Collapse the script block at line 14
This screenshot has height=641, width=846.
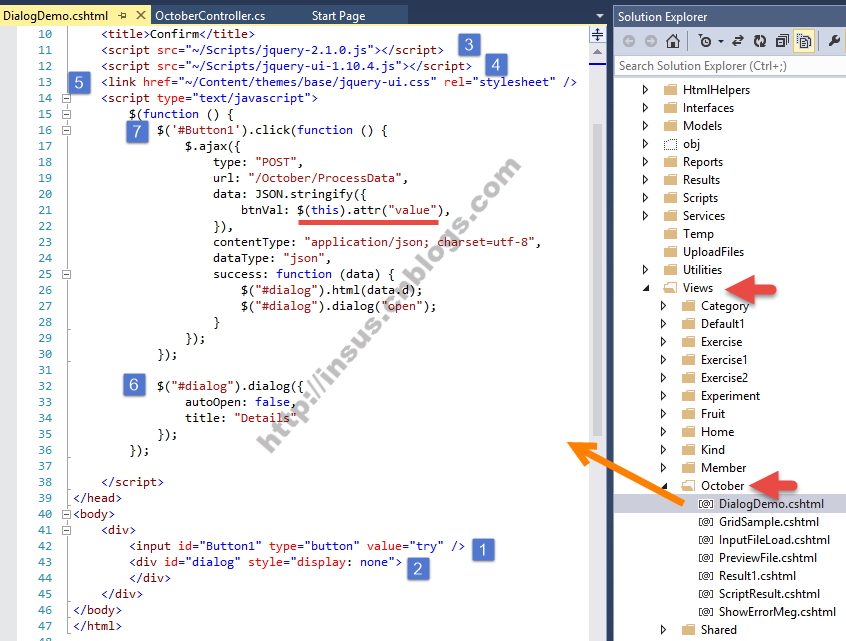[x=66, y=98]
